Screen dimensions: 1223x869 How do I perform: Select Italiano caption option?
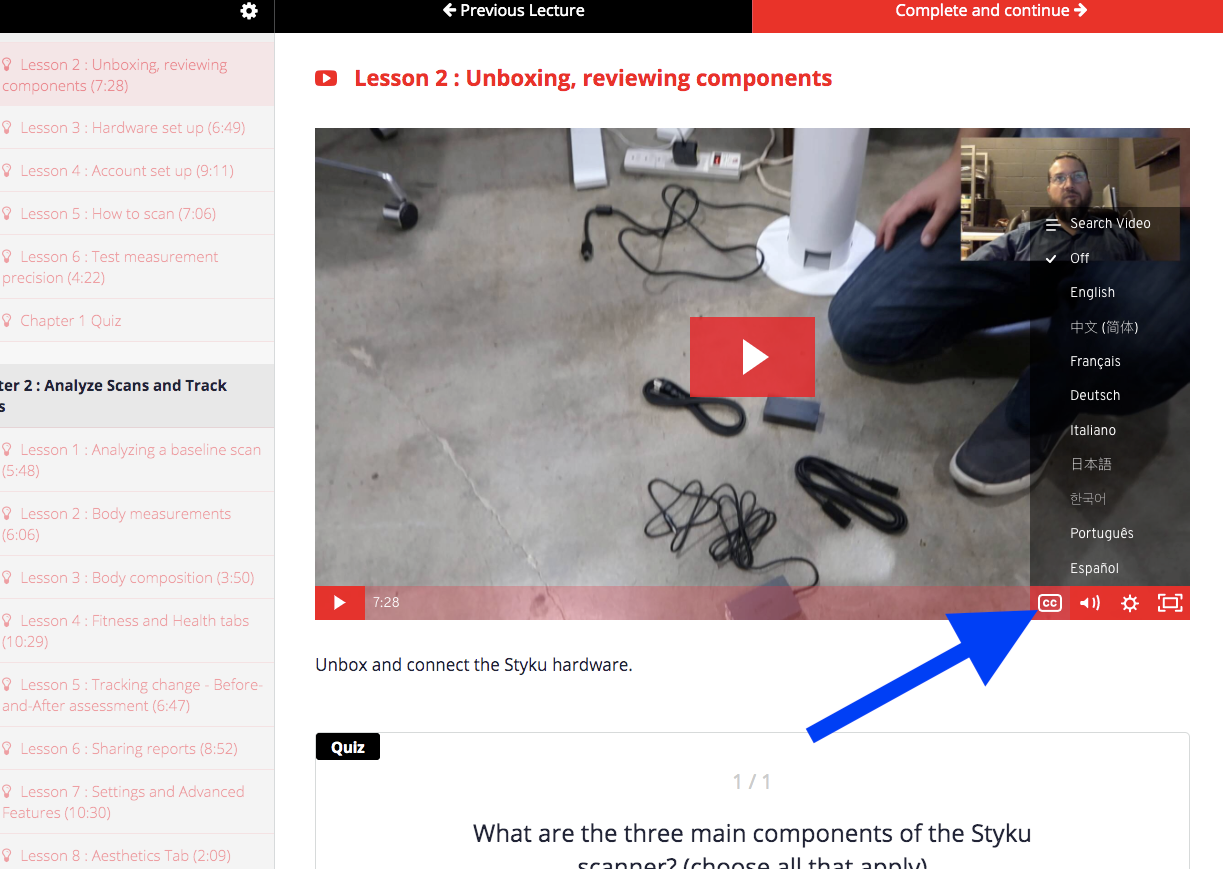(1093, 430)
